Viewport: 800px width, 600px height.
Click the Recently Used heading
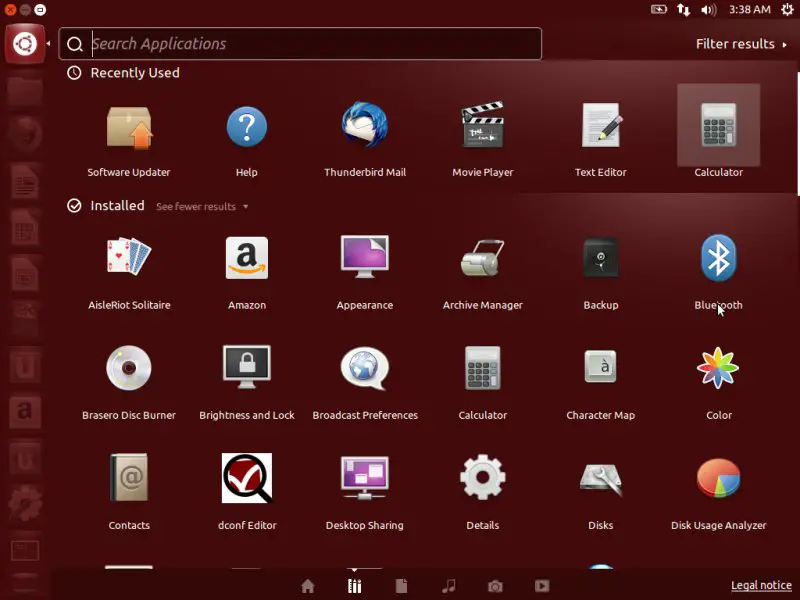[135, 73]
